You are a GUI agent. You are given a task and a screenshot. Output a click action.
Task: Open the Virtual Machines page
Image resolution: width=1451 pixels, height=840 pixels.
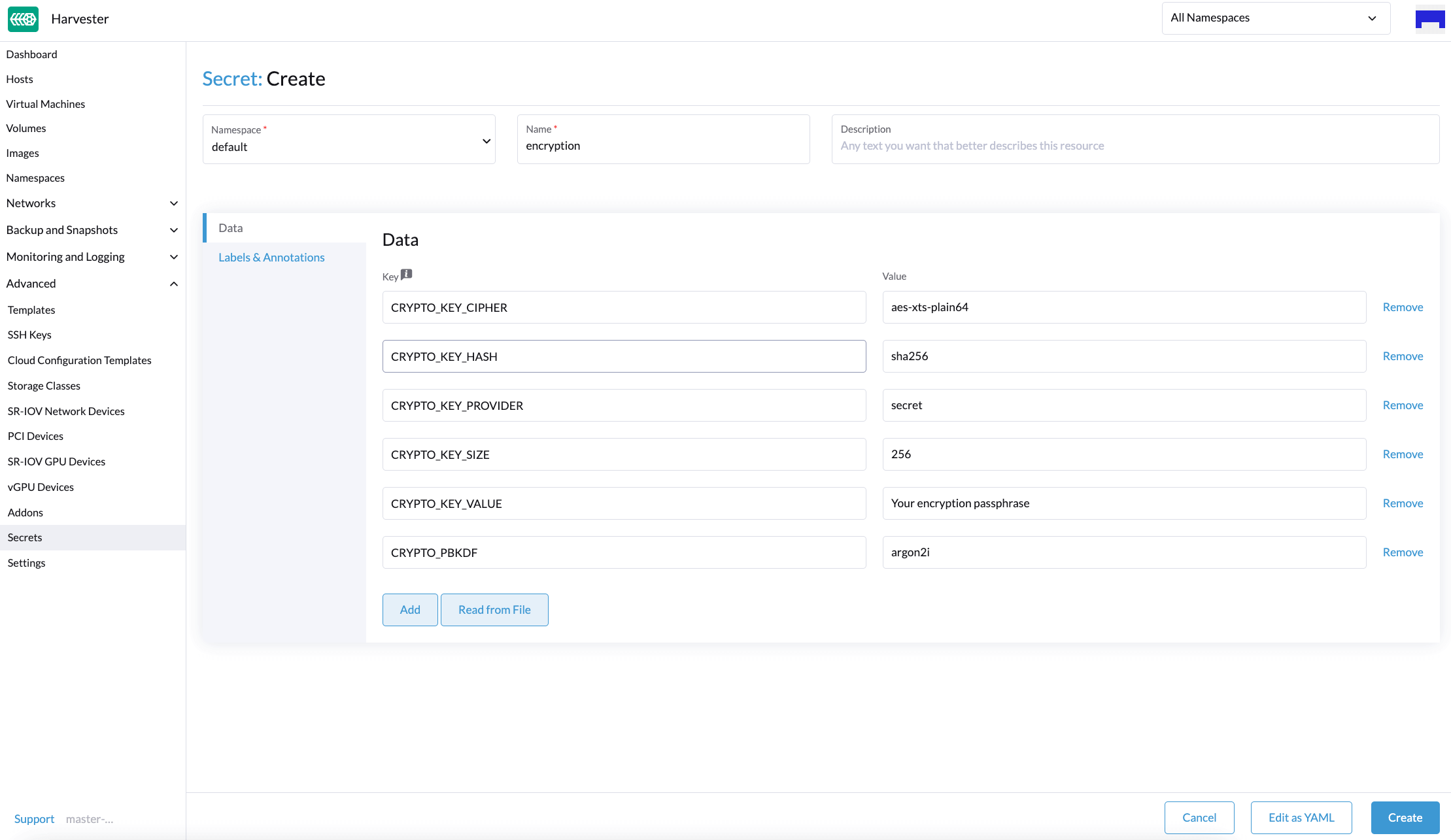pyautogui.click(x=45, y=103)
